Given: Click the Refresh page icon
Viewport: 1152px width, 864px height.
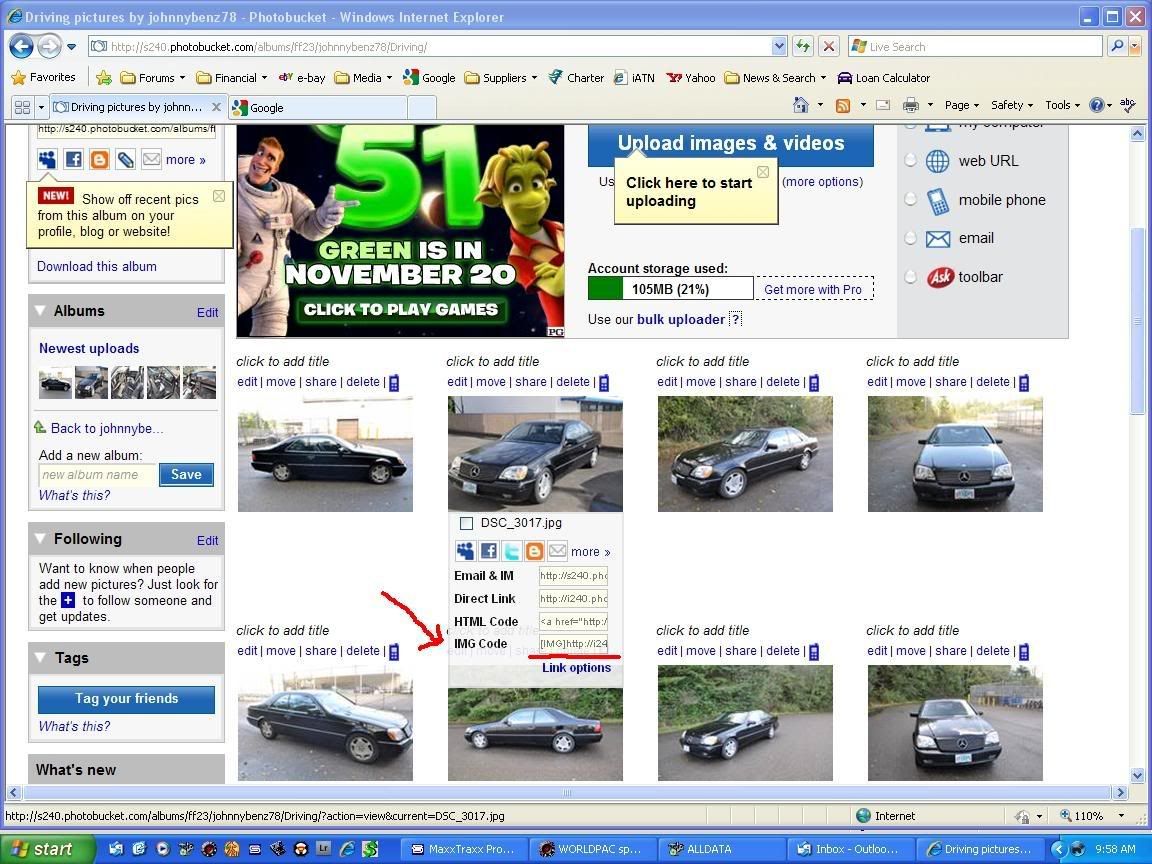Looking at the screenshot, I should click(x=803, y=46).
